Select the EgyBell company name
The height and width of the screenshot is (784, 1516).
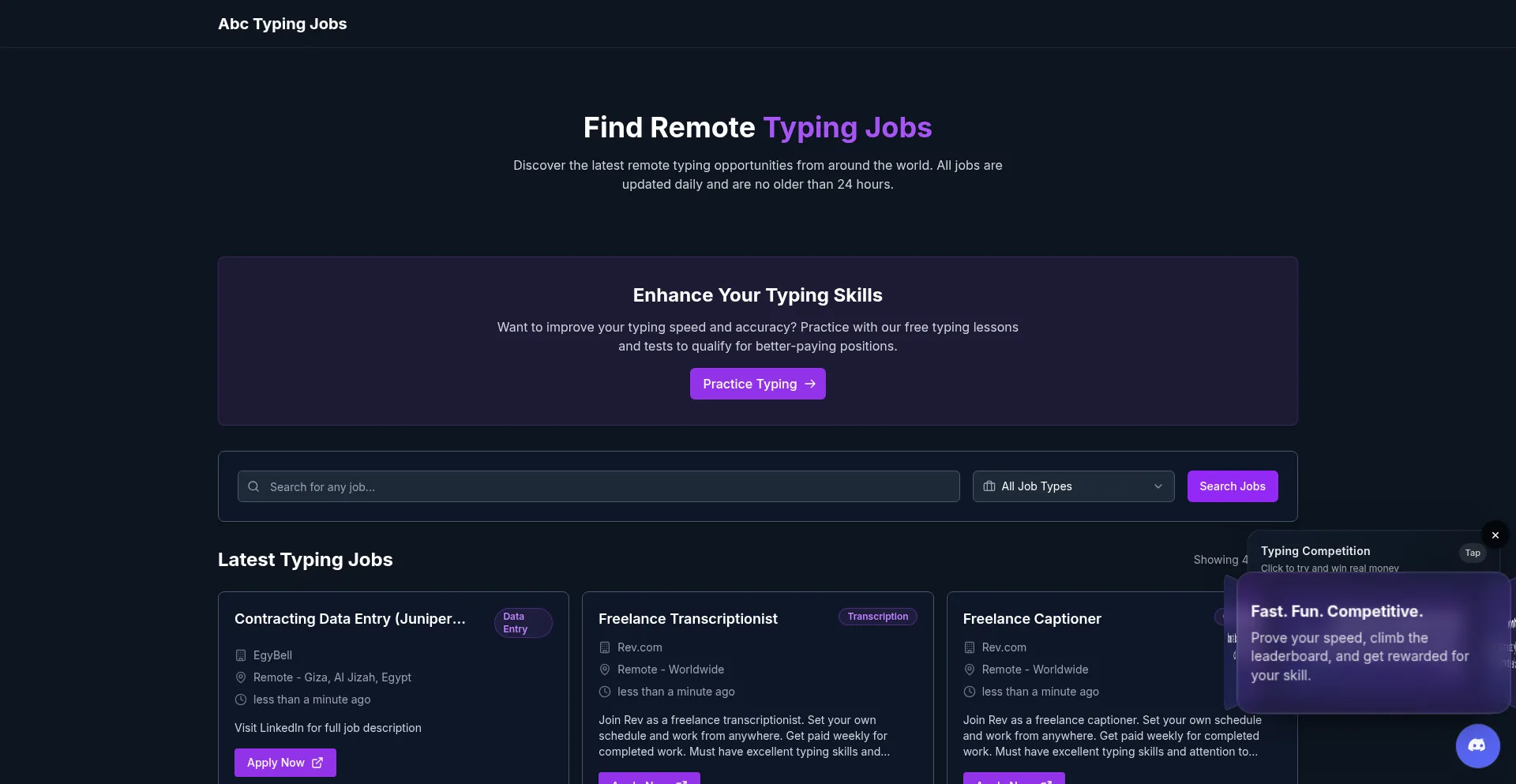click(272, 655)
